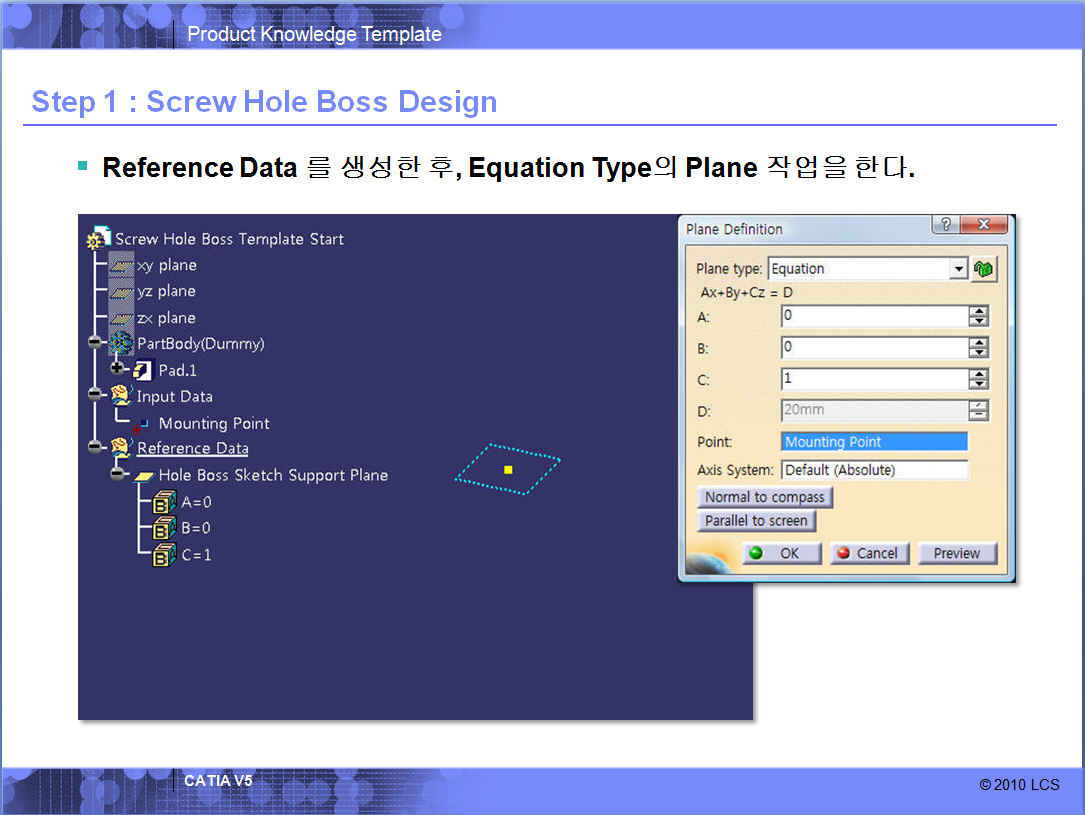Click the C=1 parameter icon

pos(164,555)
